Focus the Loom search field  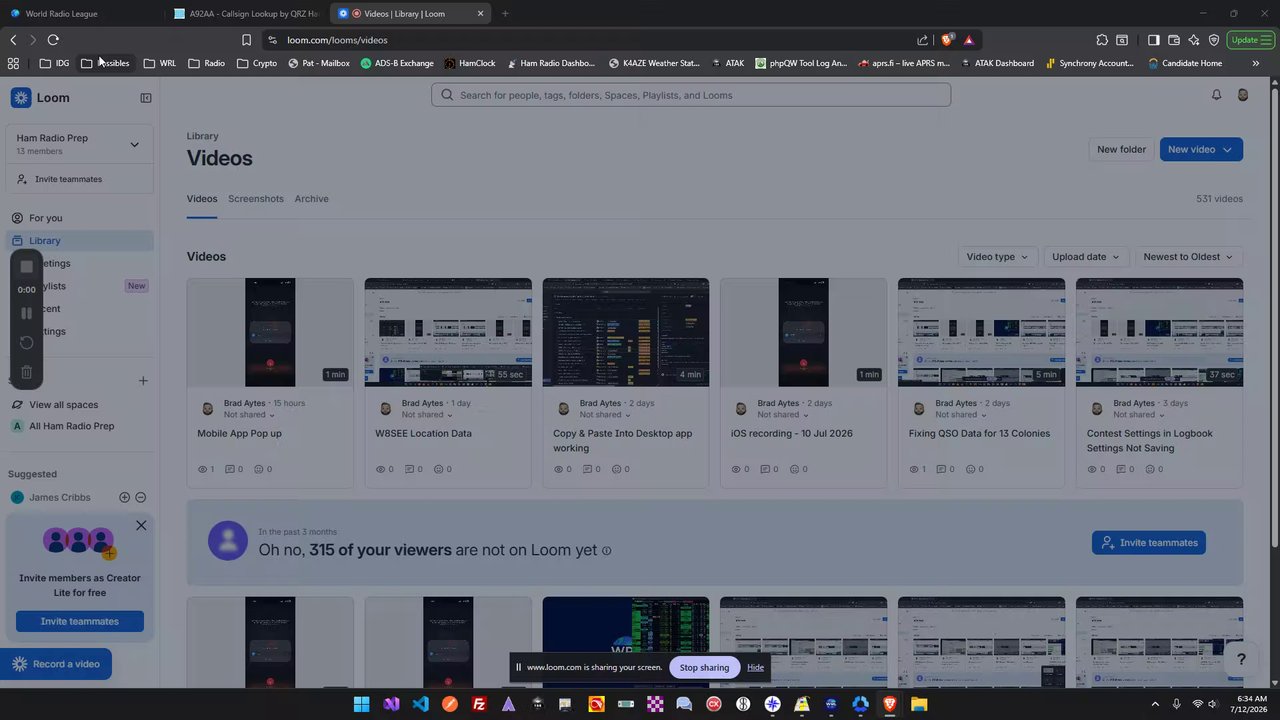coord(691,95)
